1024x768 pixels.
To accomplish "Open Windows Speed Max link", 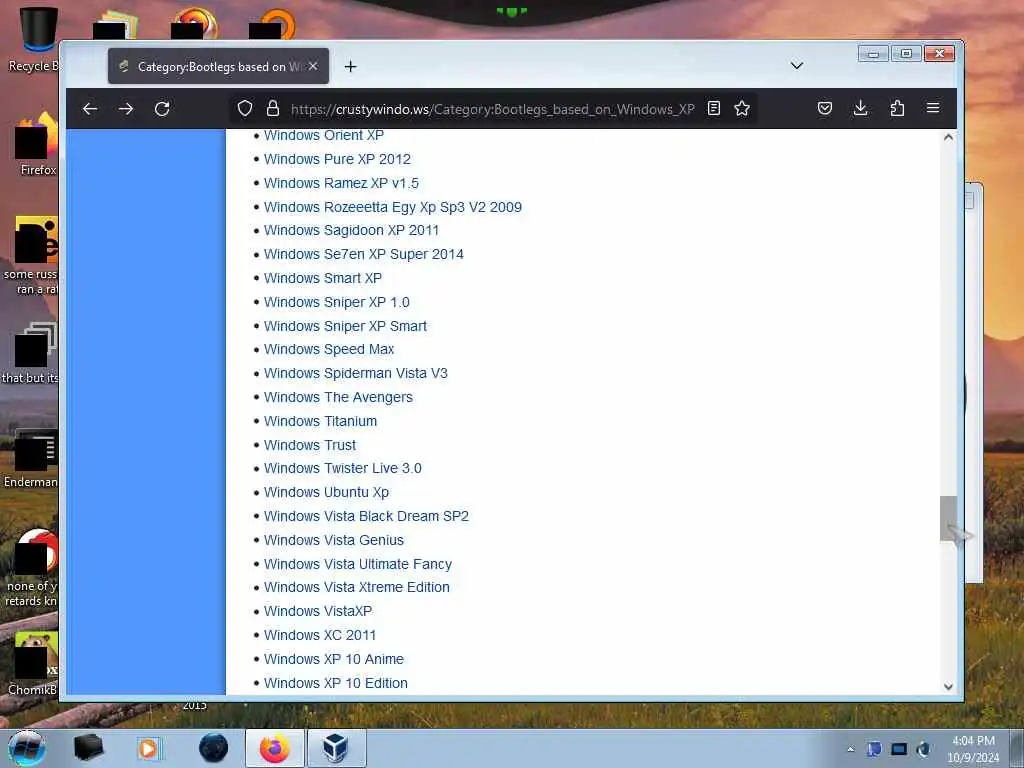I will tap(329, 349).
